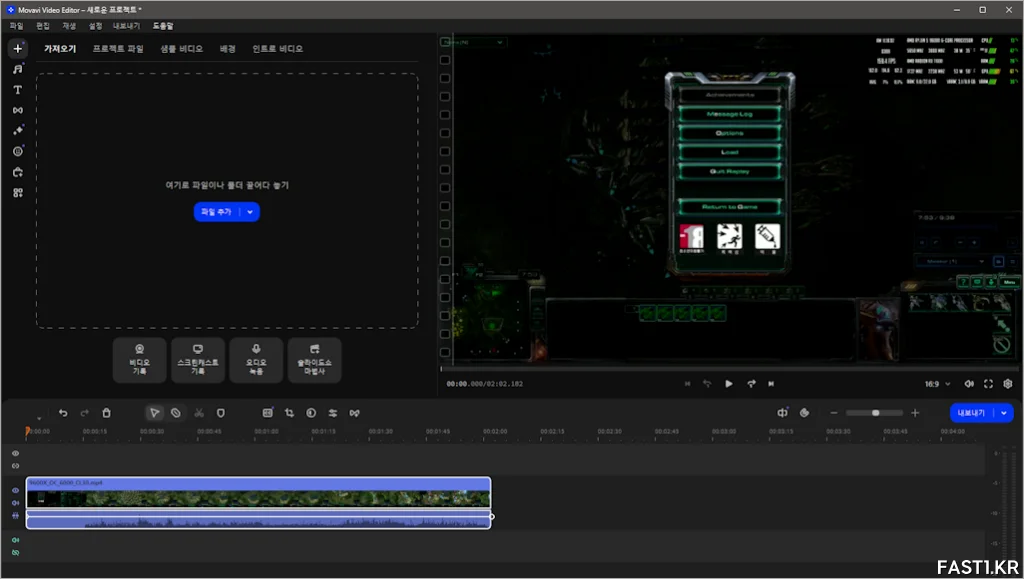Screen dimensions: 1024x579
Task: Open the clip properties panel icon
Action: 267,413
